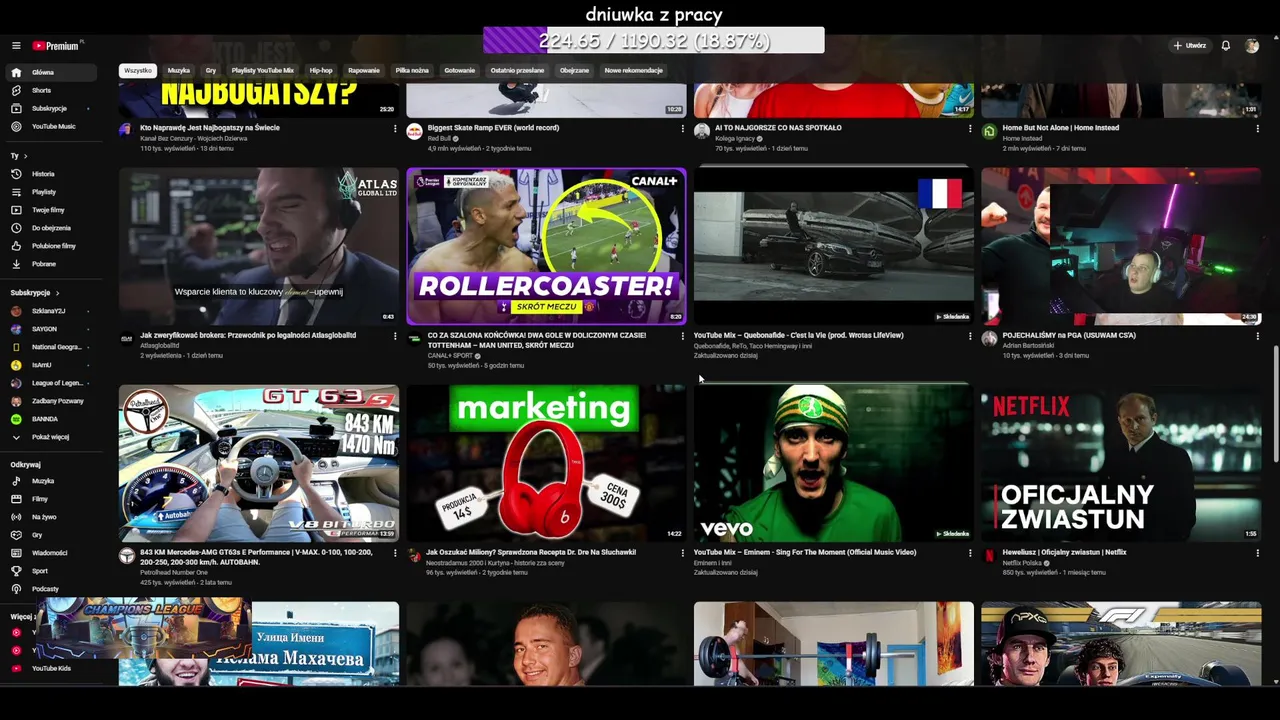Select the Gotowanie filter chip
The height and width of the screenshot is (720, 1280).
pyautogui.click(x=460, y=71)
